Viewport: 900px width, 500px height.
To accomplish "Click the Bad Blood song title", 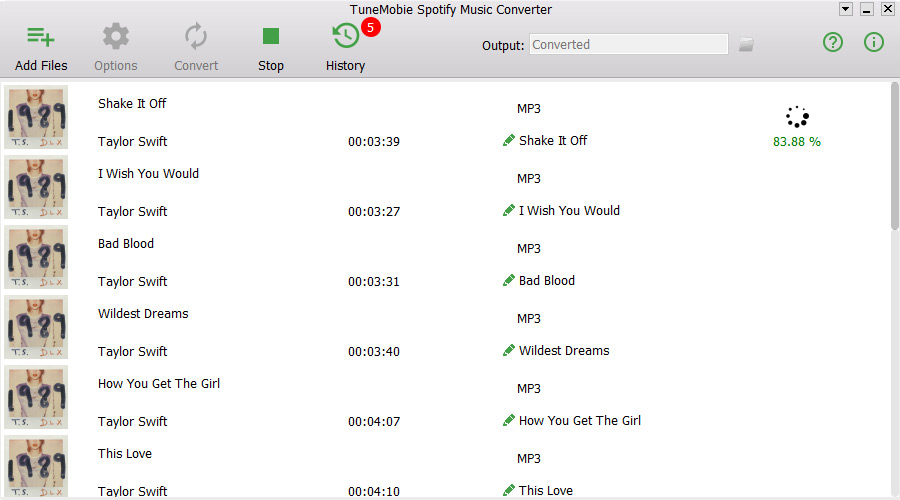I will click(126, 243).
